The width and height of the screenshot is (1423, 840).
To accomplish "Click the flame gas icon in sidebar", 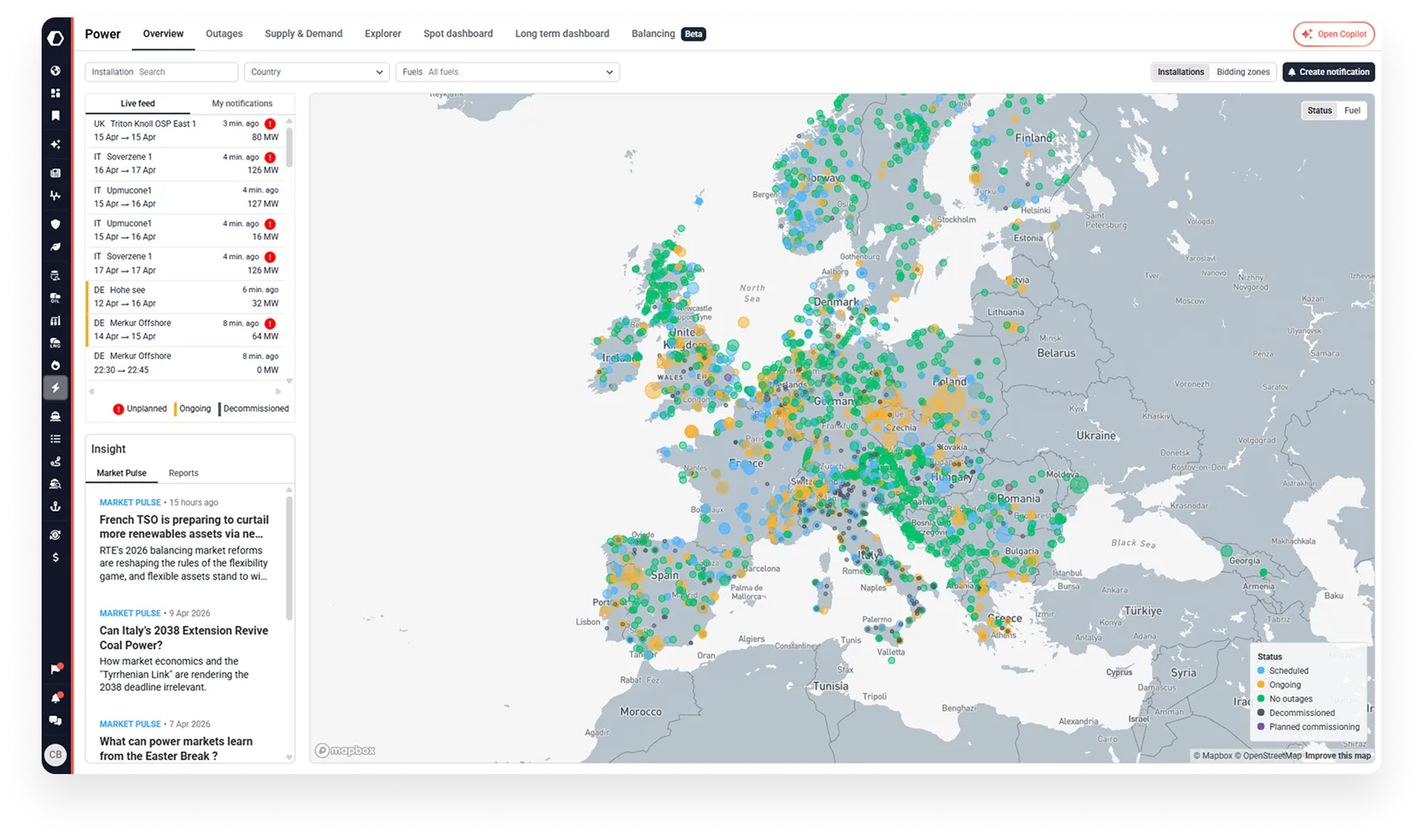I will click(56, 365).
